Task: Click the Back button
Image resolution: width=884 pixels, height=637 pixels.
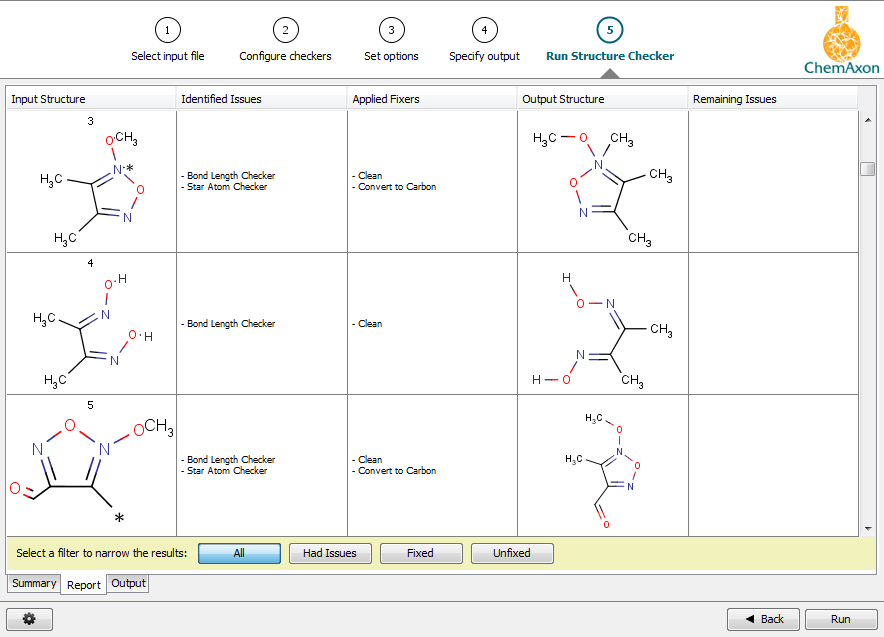Action: click(763, 618)
